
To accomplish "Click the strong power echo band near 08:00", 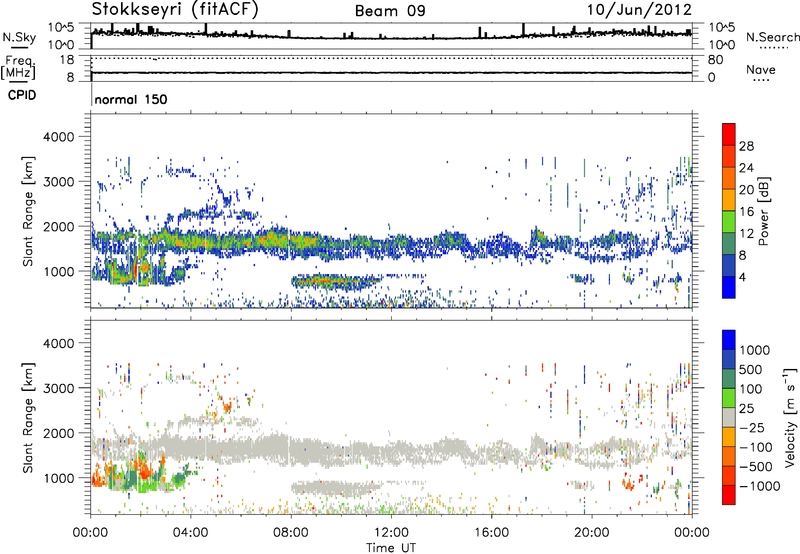I will pyautogui.click(x=291, y=239).
